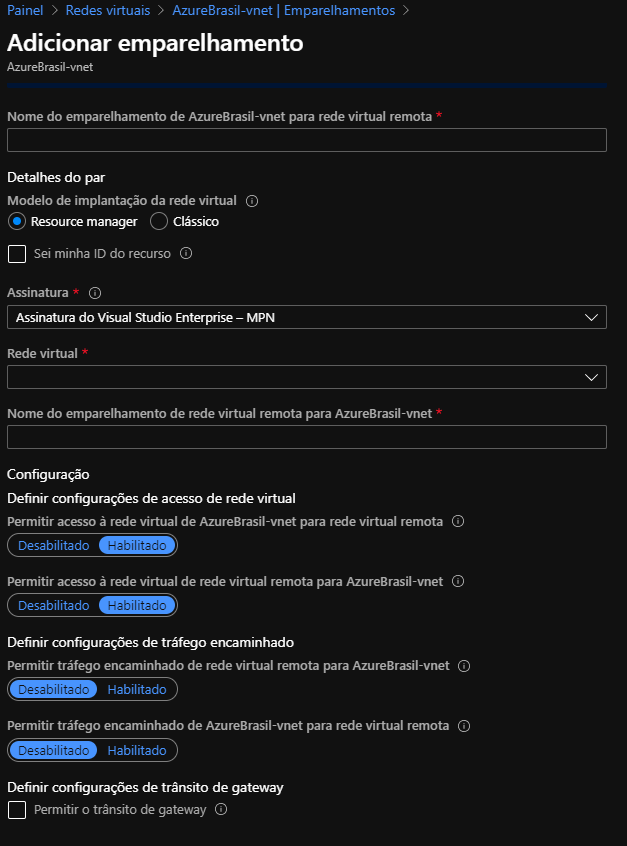The width and height of the screenshot is (627, 846).
Task: Enable Permitir o trânsito de gateway checkbox
Action: pyautogui.click(x=17, y=810)
